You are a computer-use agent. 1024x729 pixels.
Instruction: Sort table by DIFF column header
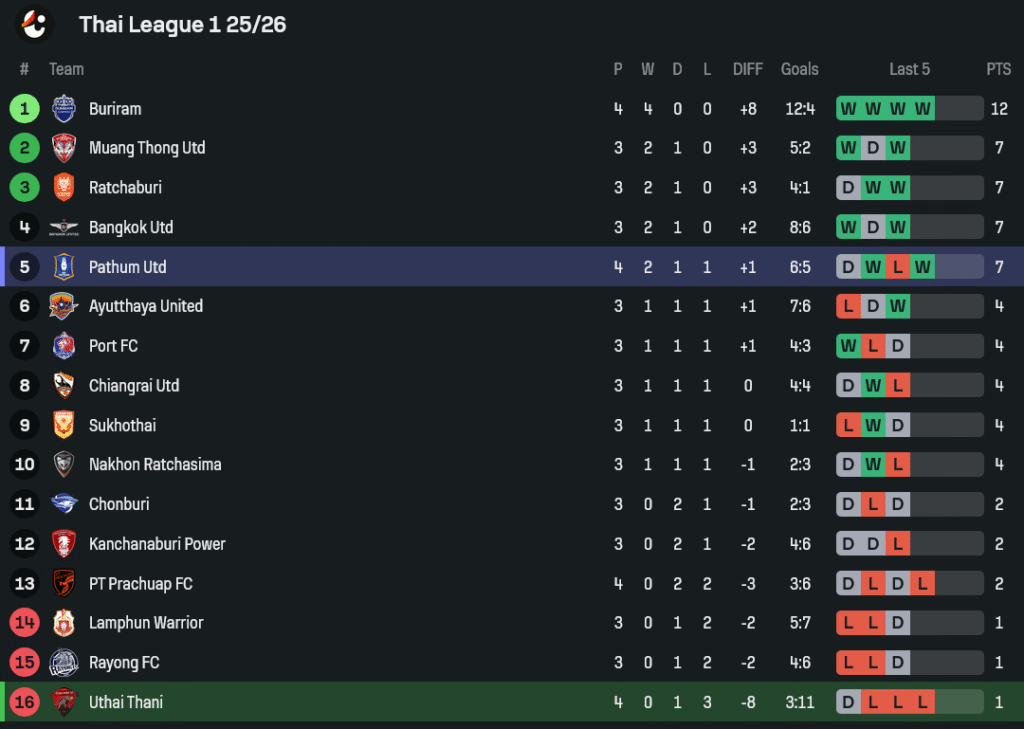[748, 69]
